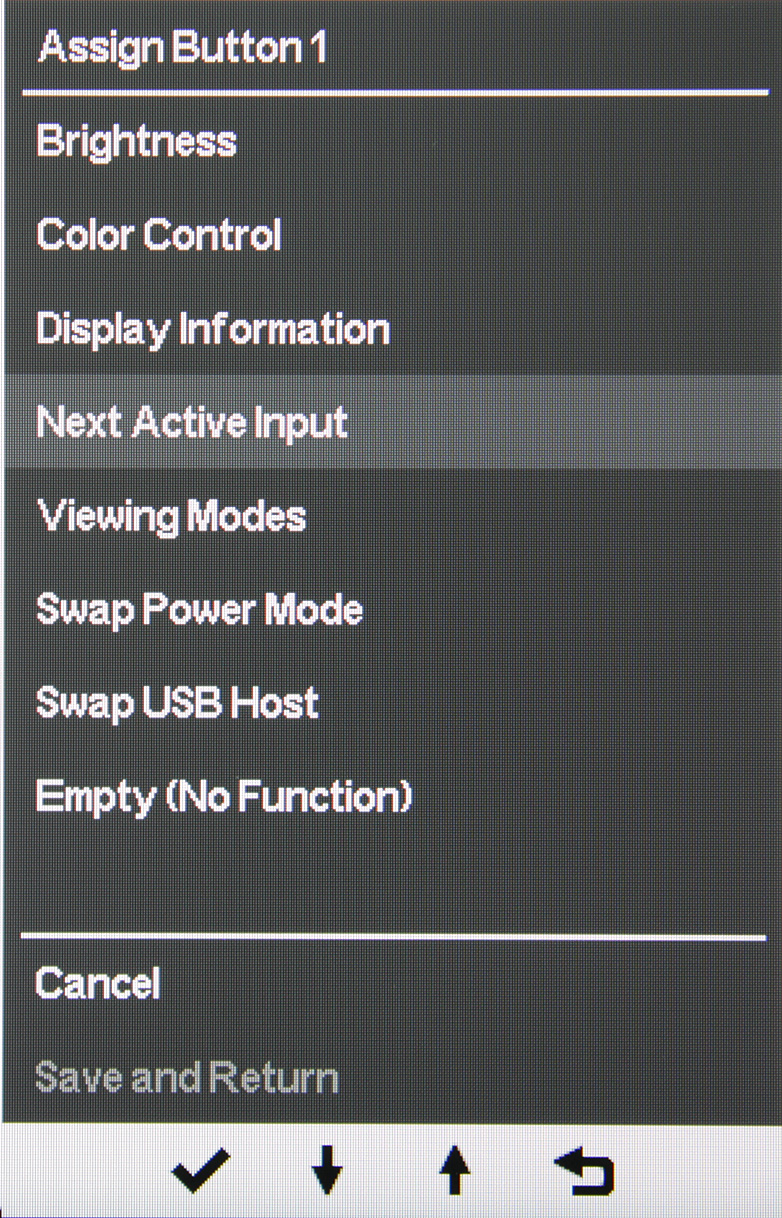Click the Assign Button 1 title
Screen dimensions: 782x1218
pyautogui.click(x=183, y=48)
